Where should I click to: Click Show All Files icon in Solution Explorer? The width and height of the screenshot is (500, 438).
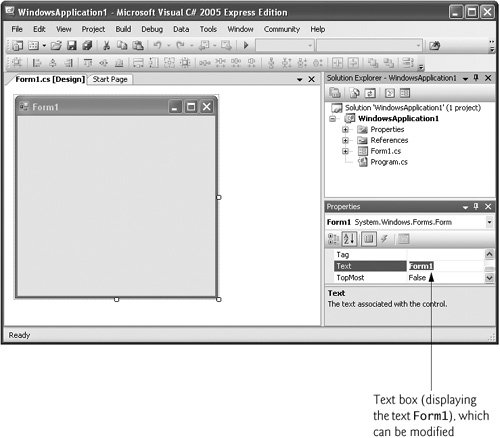tap(354, 93)
